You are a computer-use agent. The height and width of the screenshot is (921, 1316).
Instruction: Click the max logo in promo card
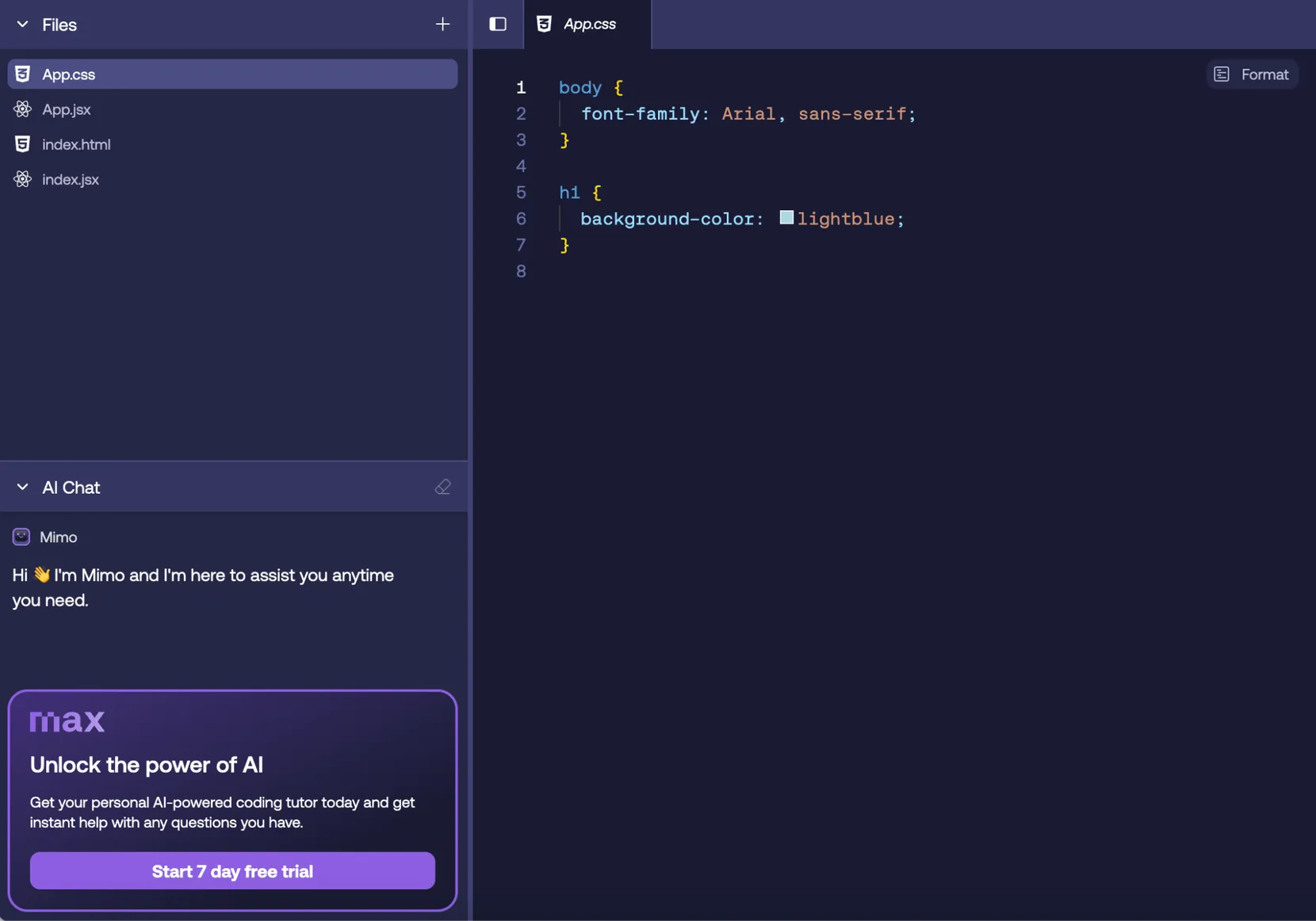click(67, 720)
